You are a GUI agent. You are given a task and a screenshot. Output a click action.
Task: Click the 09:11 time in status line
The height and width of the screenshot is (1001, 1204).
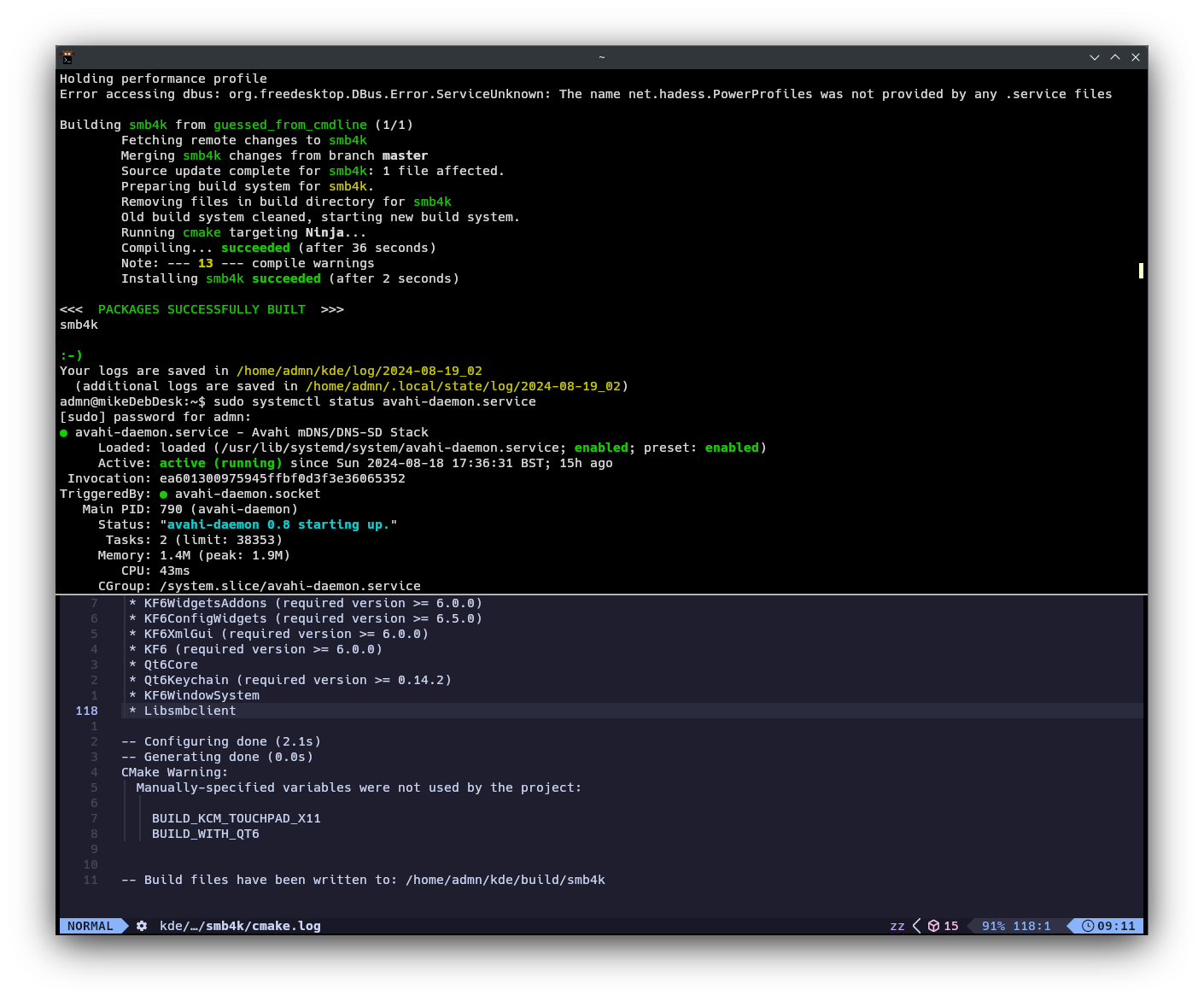[x=1117, y=926]
